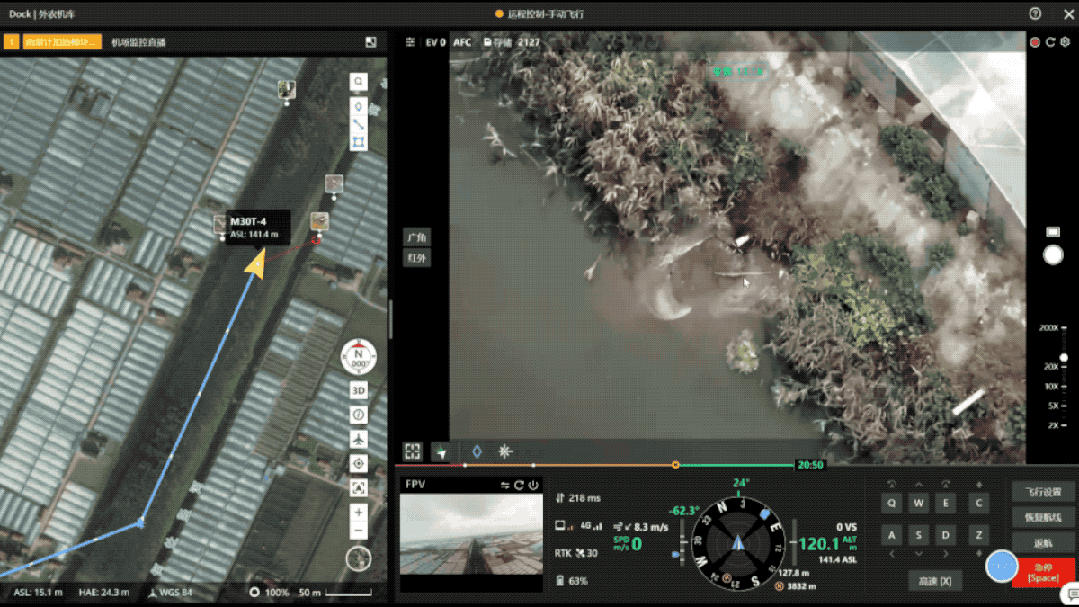Select the area polygon map tool

(x=359, y=142)
